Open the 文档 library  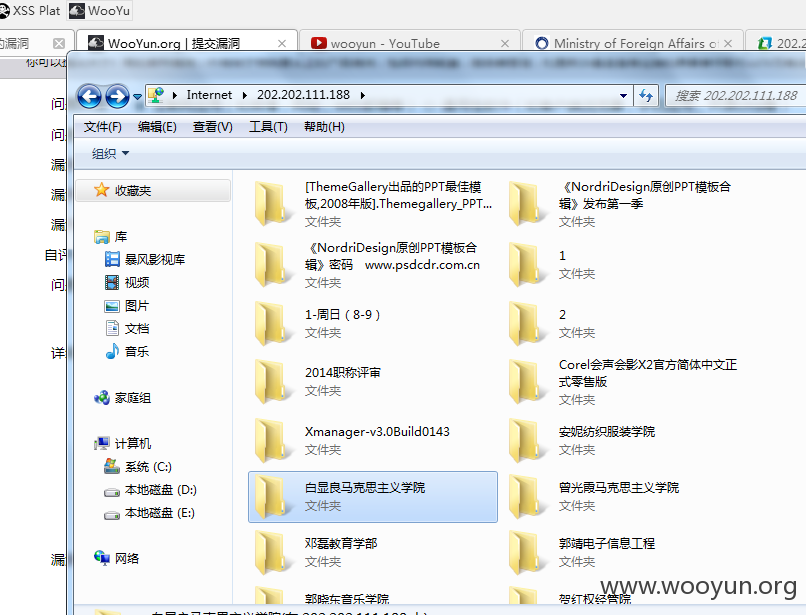137,329
